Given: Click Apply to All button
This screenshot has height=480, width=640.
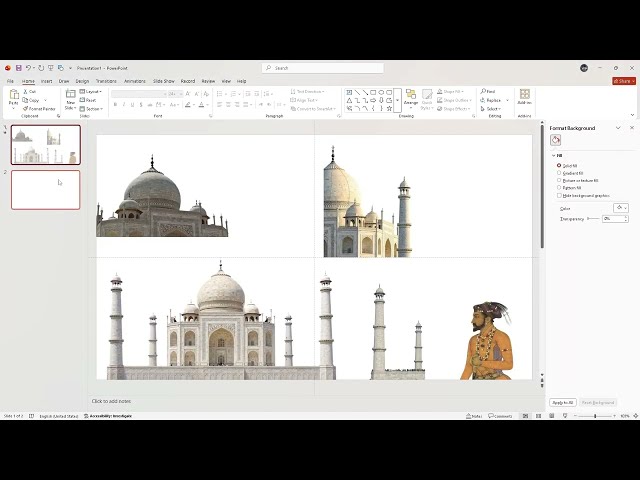Looking at the screenshot, I should click(x=563, y=402).
